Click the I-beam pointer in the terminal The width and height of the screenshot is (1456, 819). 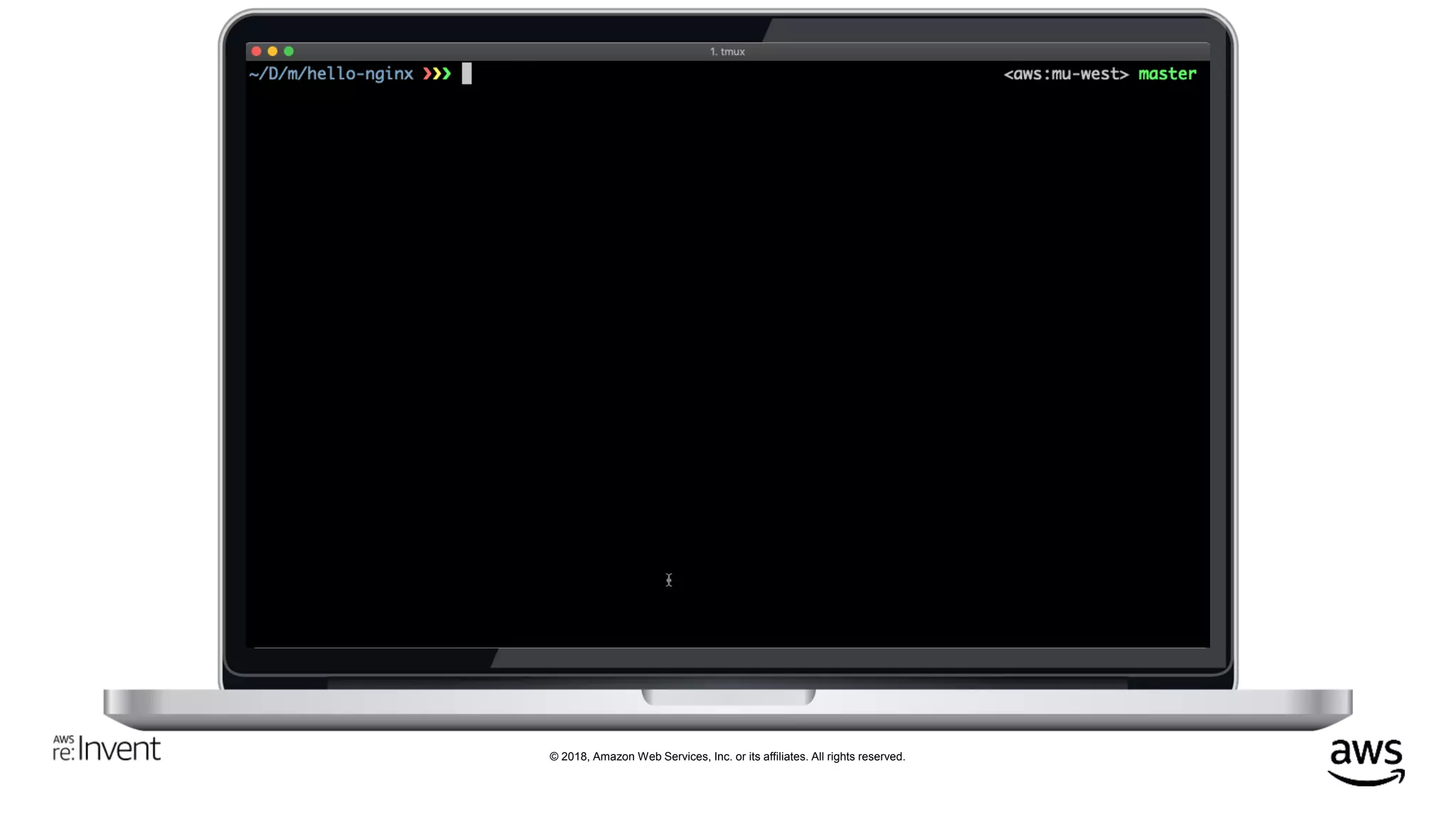tap(668, 580)
